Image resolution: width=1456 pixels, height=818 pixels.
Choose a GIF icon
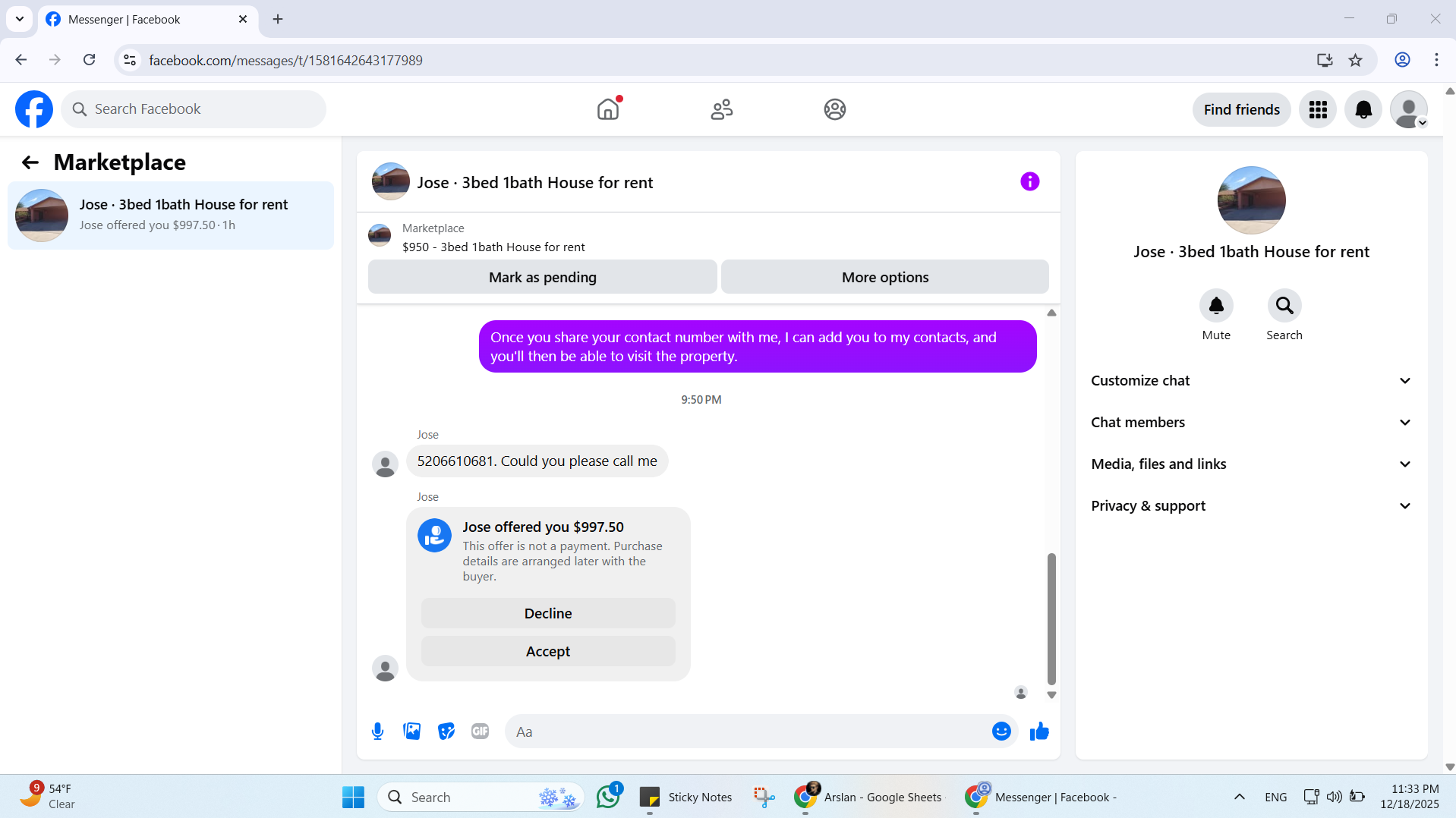point(480,731)
